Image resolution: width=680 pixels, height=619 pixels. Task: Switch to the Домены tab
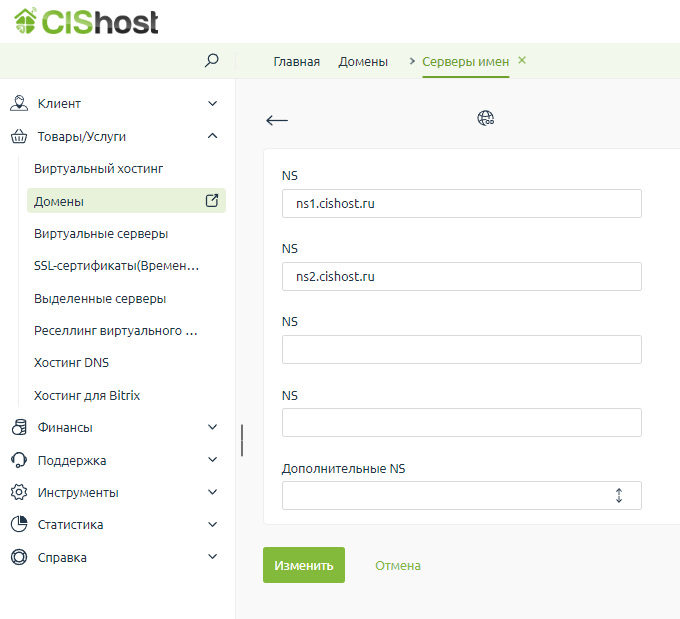(363, 62)
